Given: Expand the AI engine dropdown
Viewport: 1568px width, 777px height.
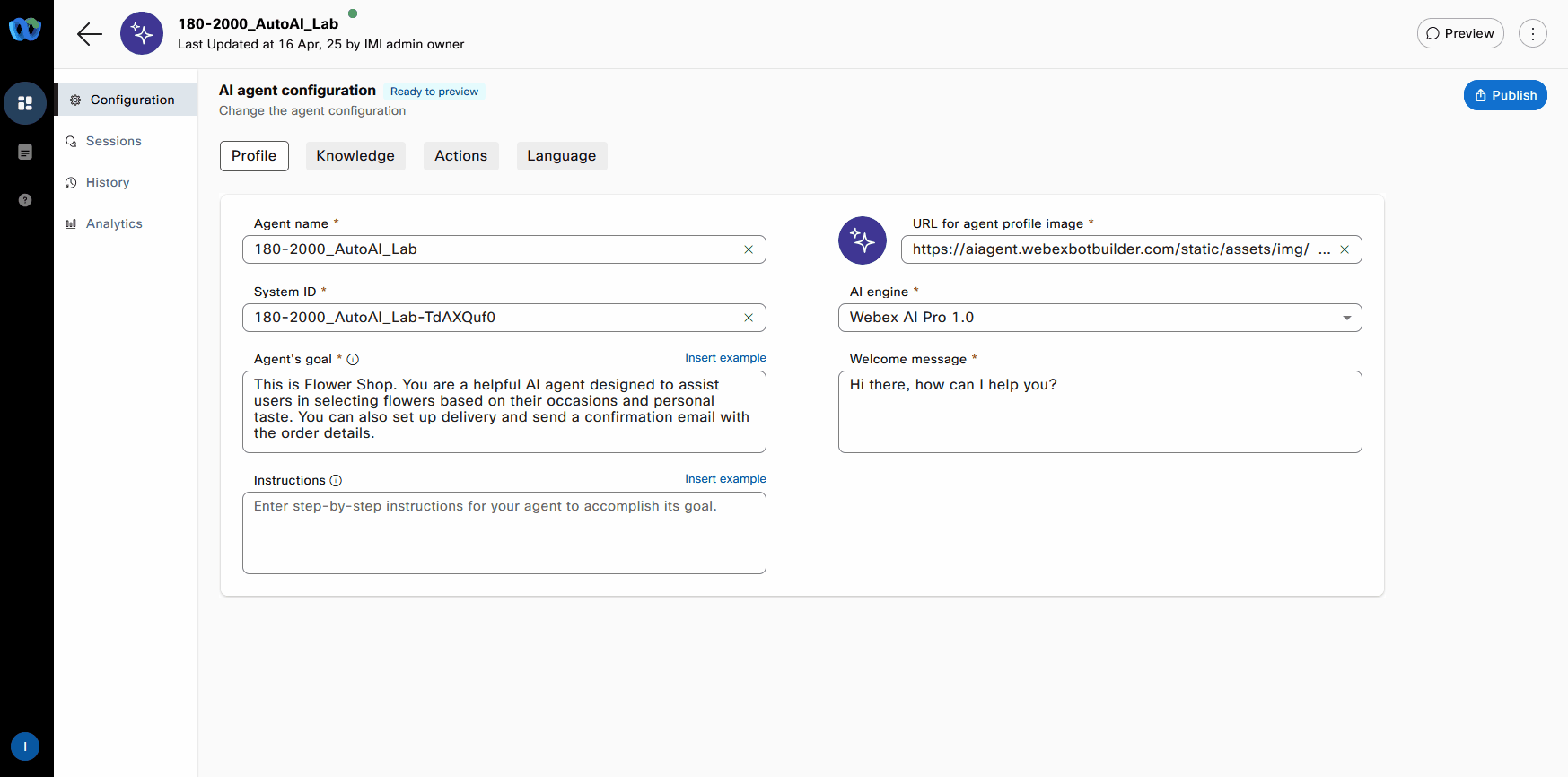Looking at the screenshot, I should pyautogui.click(x=1345, y=318).
